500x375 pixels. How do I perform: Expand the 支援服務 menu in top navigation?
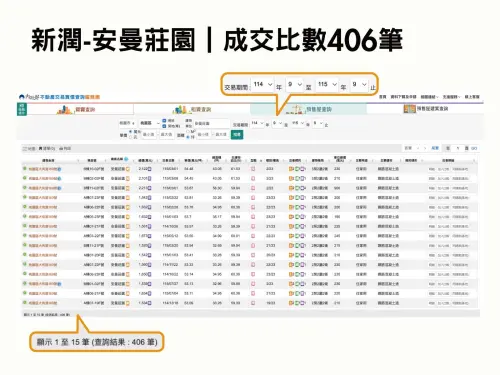click(x=452, y=97)
